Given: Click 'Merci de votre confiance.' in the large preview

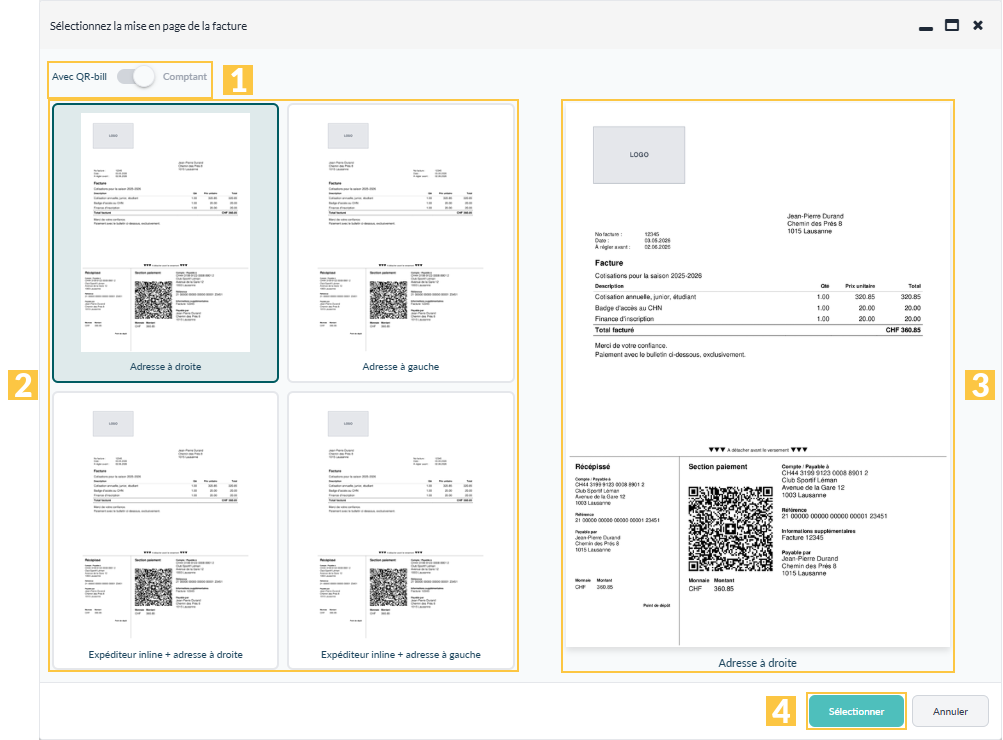Looking at the screenshot, I should pos(631,345).
